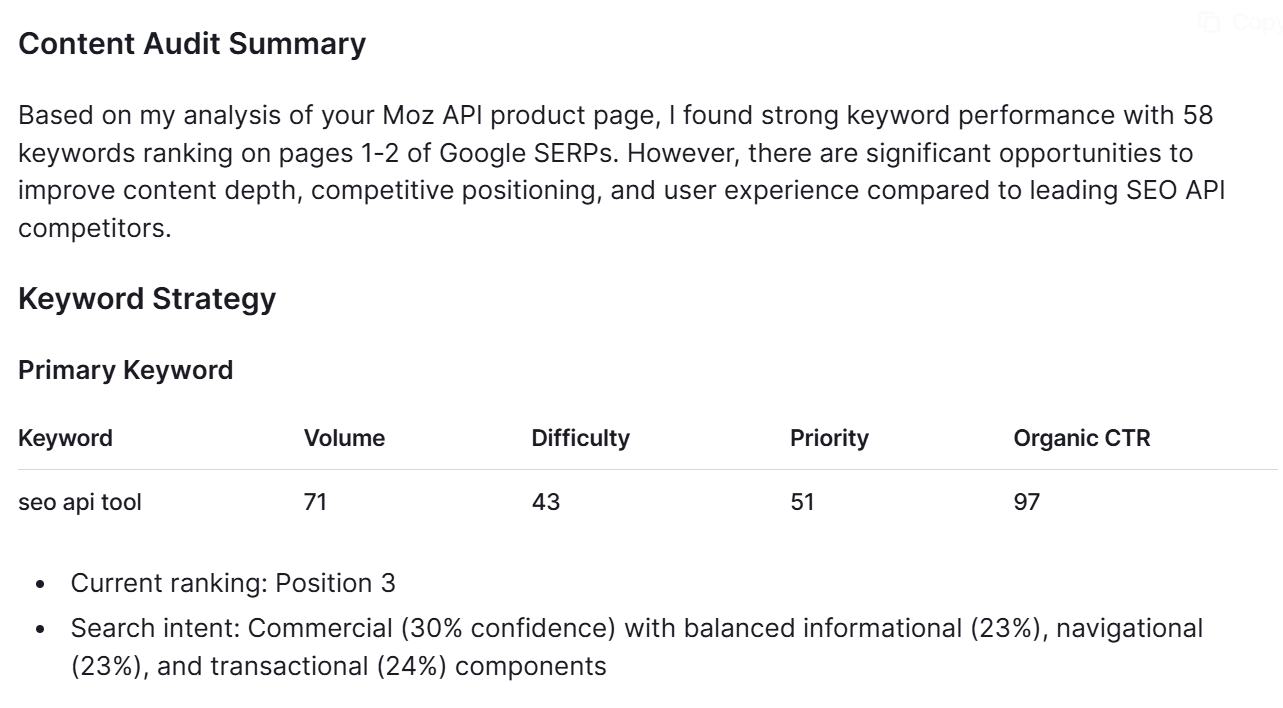The height and width of the screenshot is (708, 1283).
Task: Click the Search intent bullet text
Action: pyautogui.click(x=636, y=629)
